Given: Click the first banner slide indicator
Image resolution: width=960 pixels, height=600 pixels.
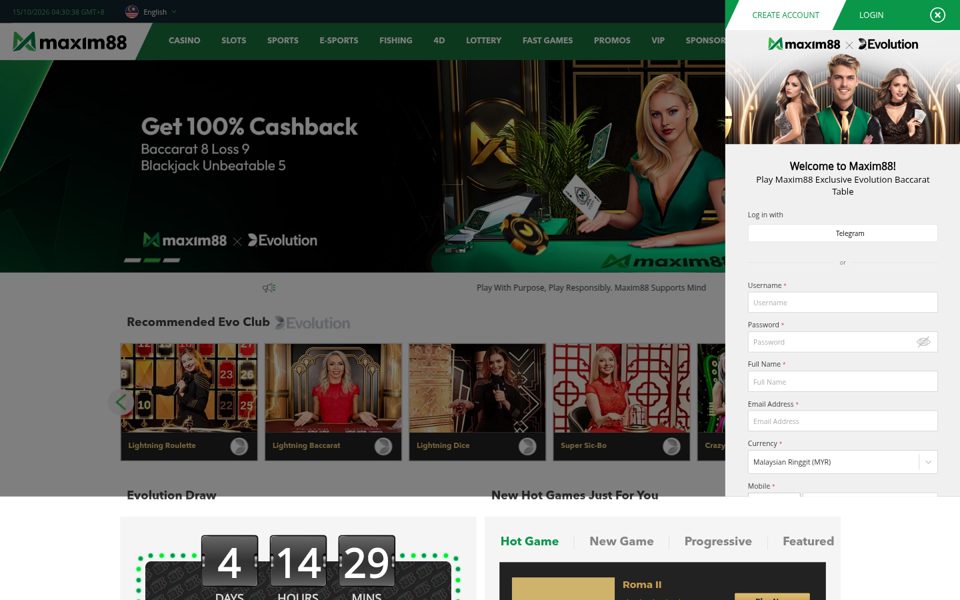Looking at the screenshot, I should (x=132, y=260).
